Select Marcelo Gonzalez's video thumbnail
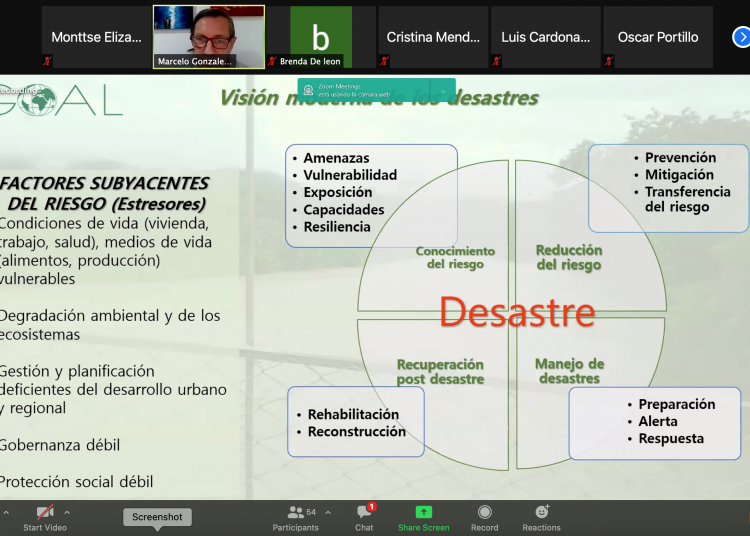The width and height of the screenshot is (750, 536). (x=208, y=36)
